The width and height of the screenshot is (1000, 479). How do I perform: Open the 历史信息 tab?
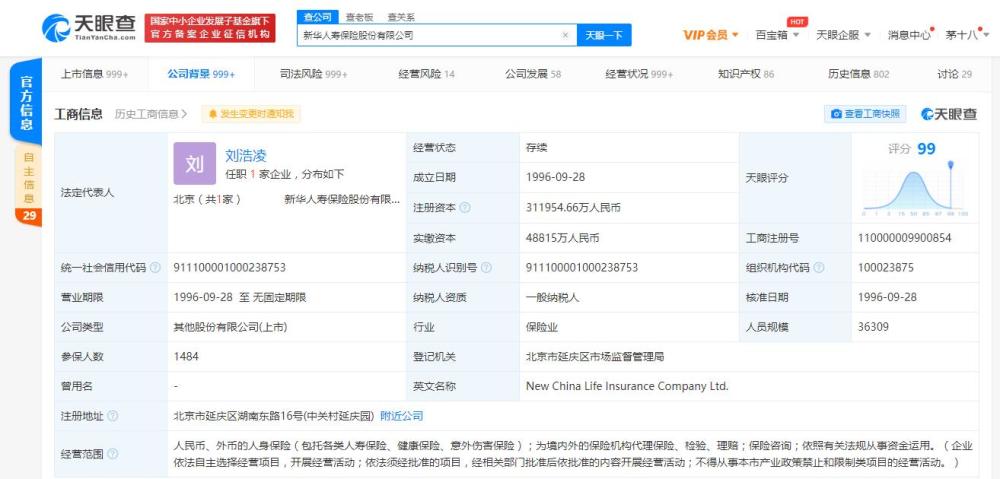(858, 74)
